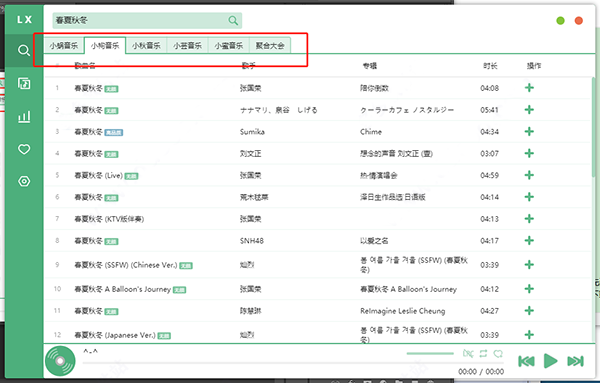
Task: Click the LX logo
Action: [24, 20]
